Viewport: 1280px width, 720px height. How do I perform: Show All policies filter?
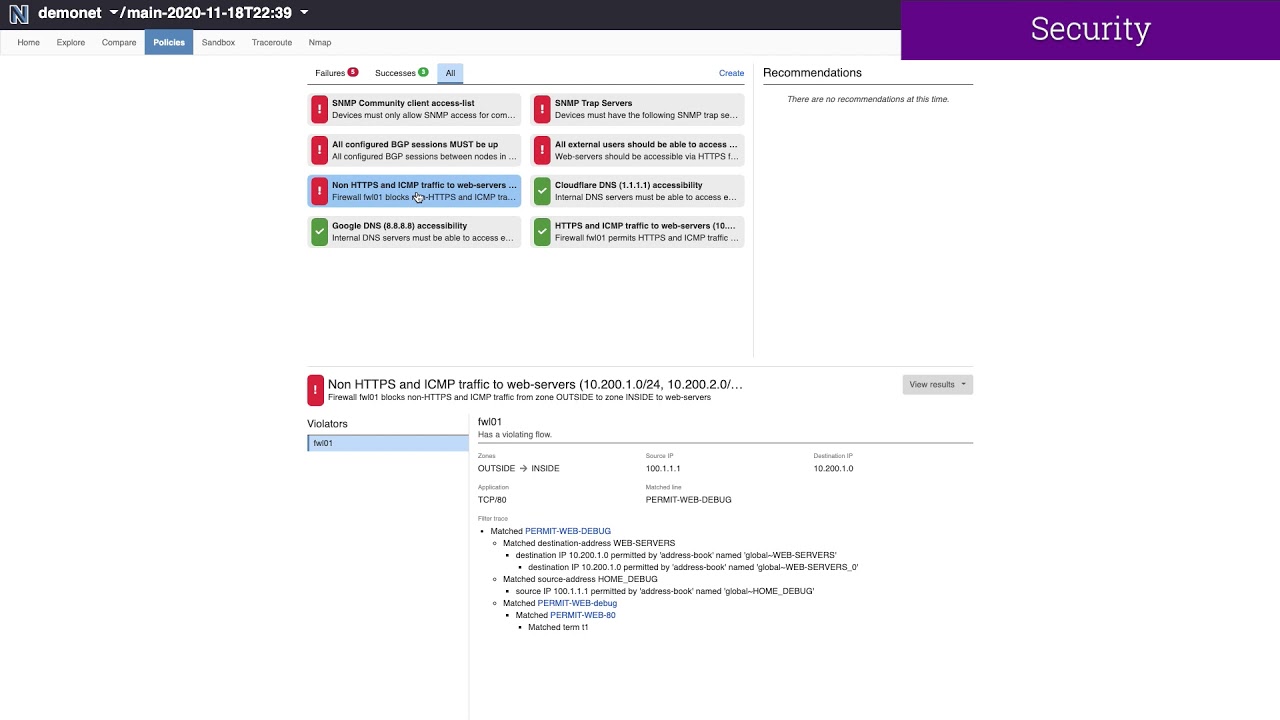click(450, 73)
